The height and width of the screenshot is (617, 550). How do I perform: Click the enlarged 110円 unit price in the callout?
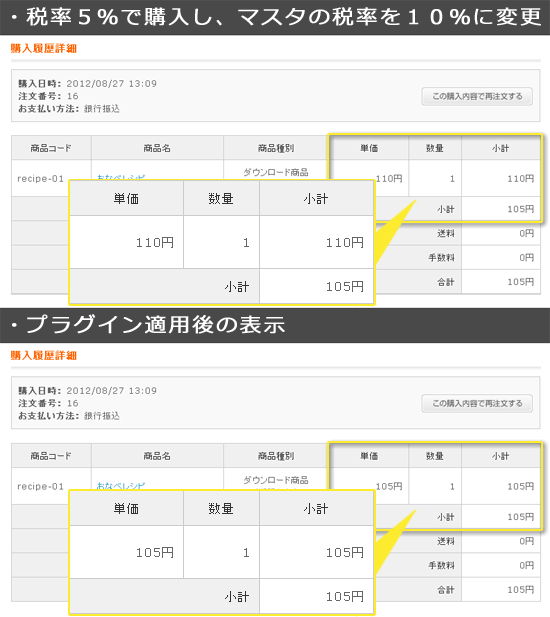(x=155, y=242)
